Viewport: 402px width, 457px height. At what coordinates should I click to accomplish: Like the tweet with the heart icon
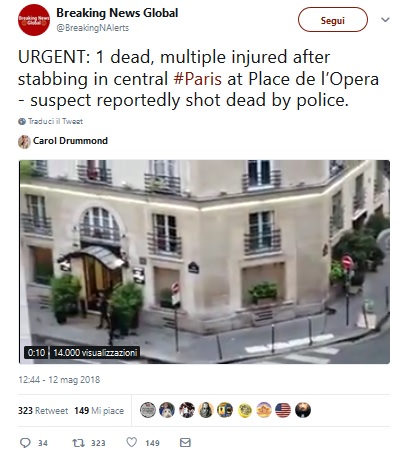(132, 442)
